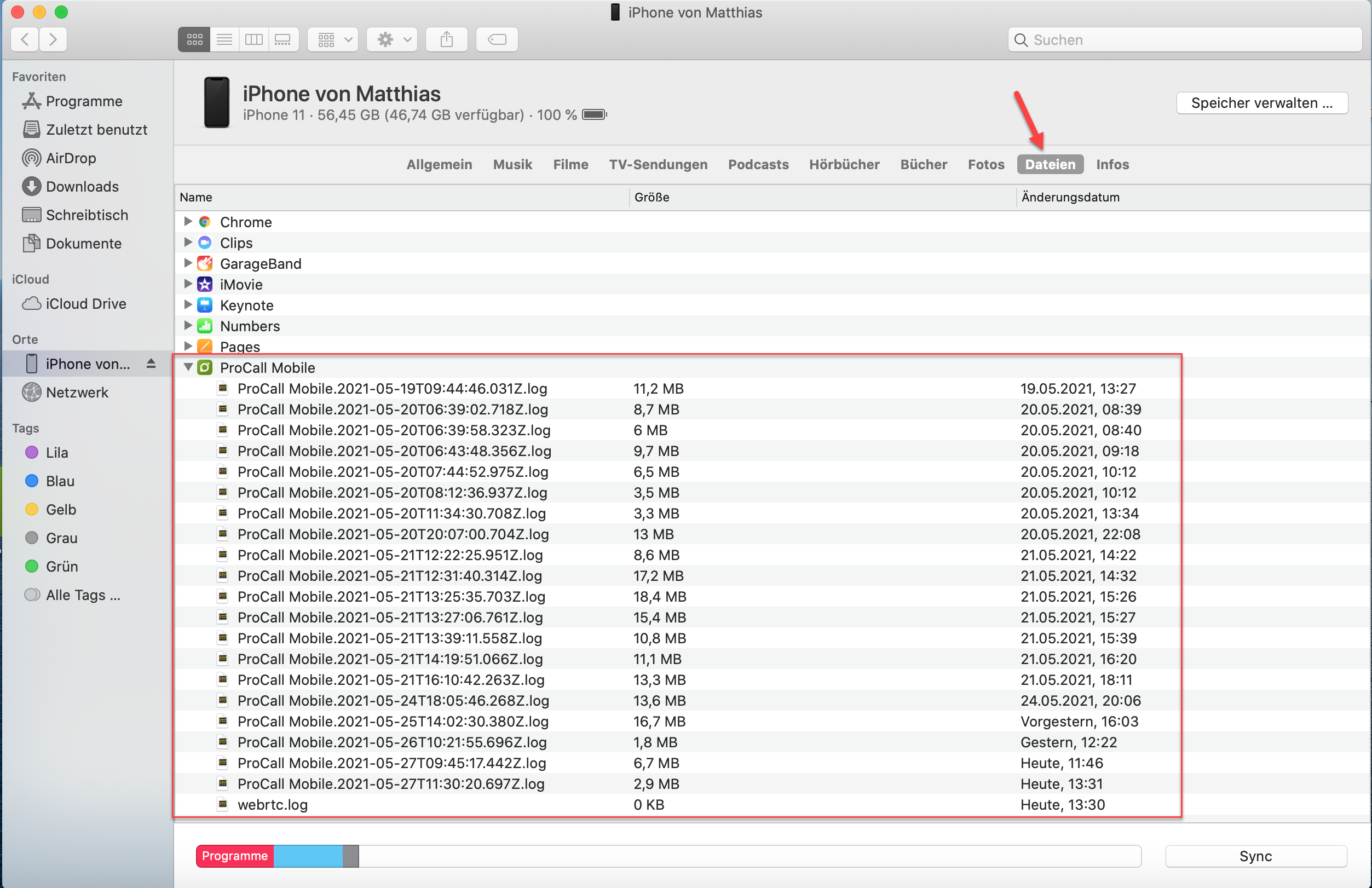Expand the Keynote disclosure triangle
This screenshot has width=1372, height=888.
click(x=188, y=304)
